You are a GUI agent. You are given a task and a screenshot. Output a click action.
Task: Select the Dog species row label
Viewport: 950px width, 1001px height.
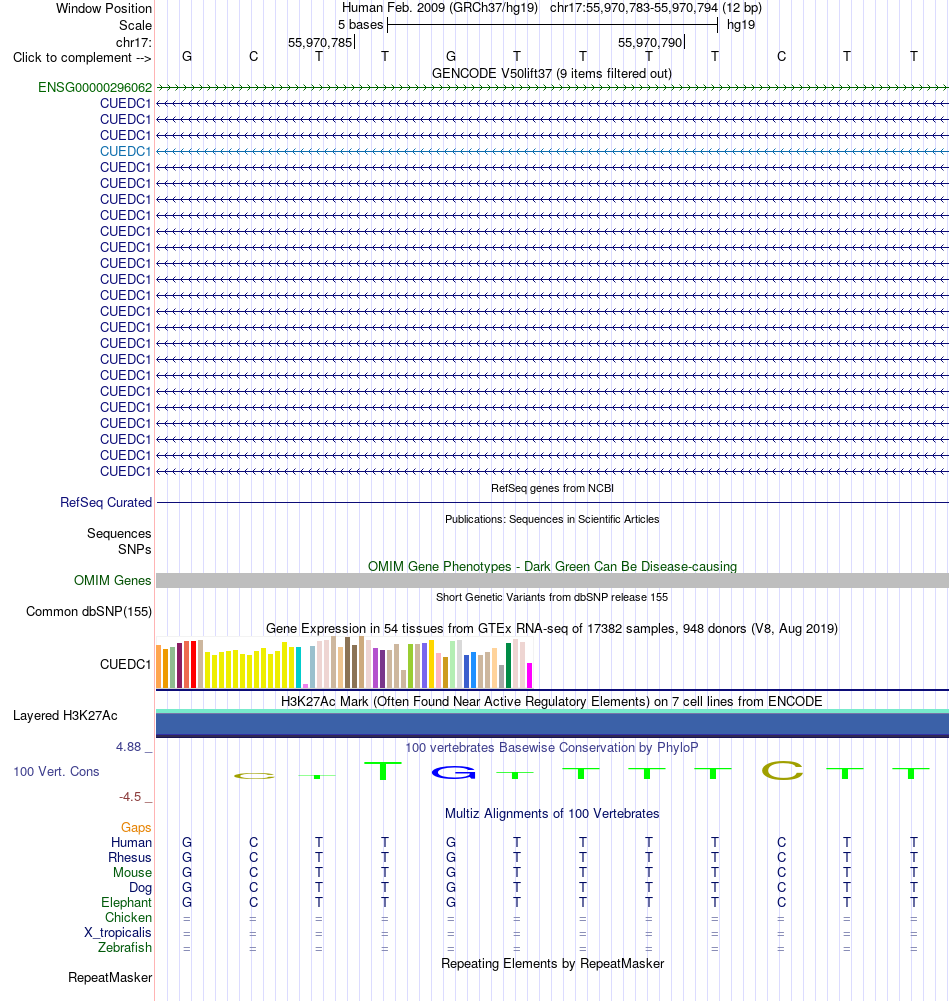tap(140, 887)
